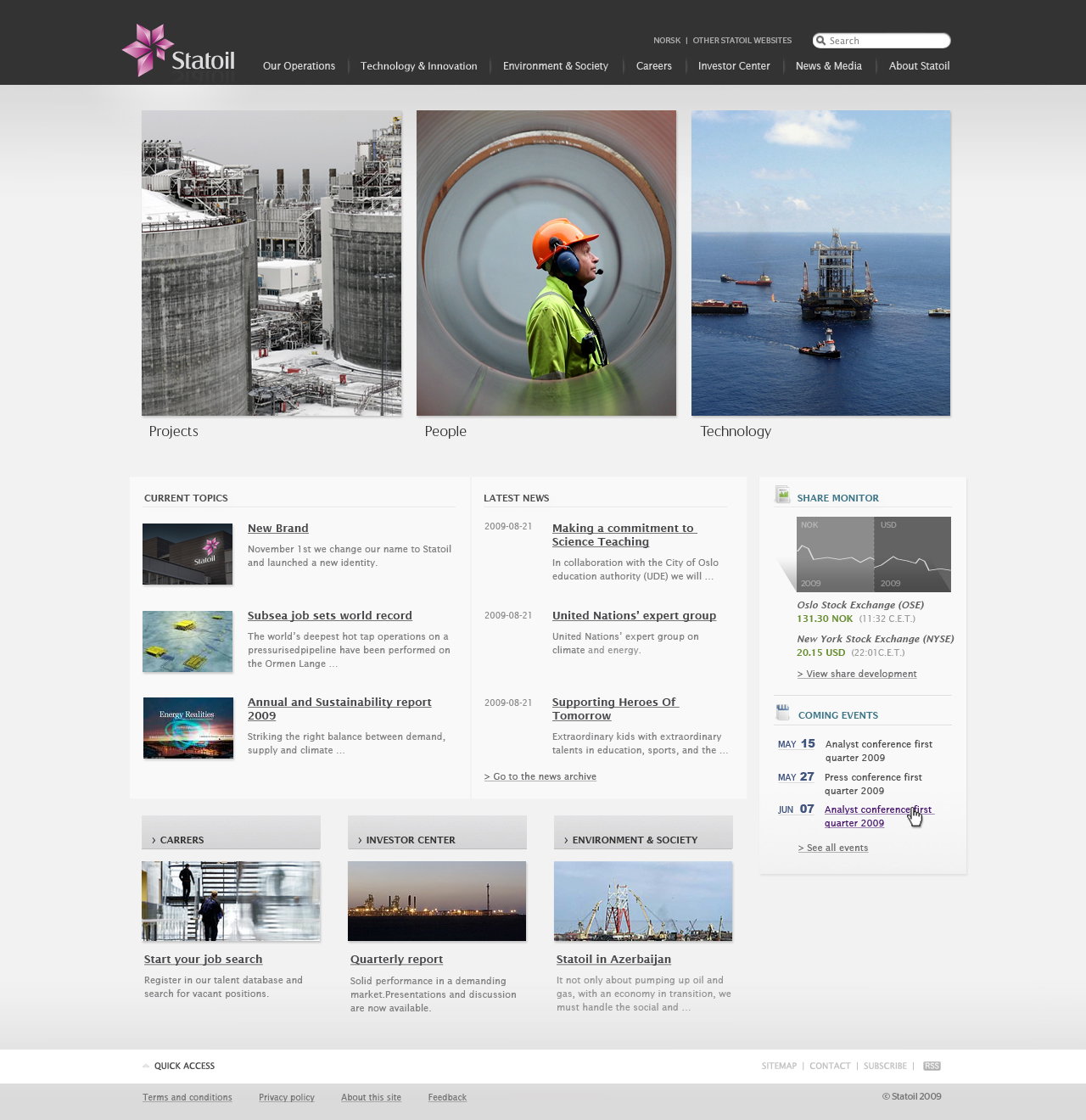See all events link

pyautogui.click(x=833, y=848)
